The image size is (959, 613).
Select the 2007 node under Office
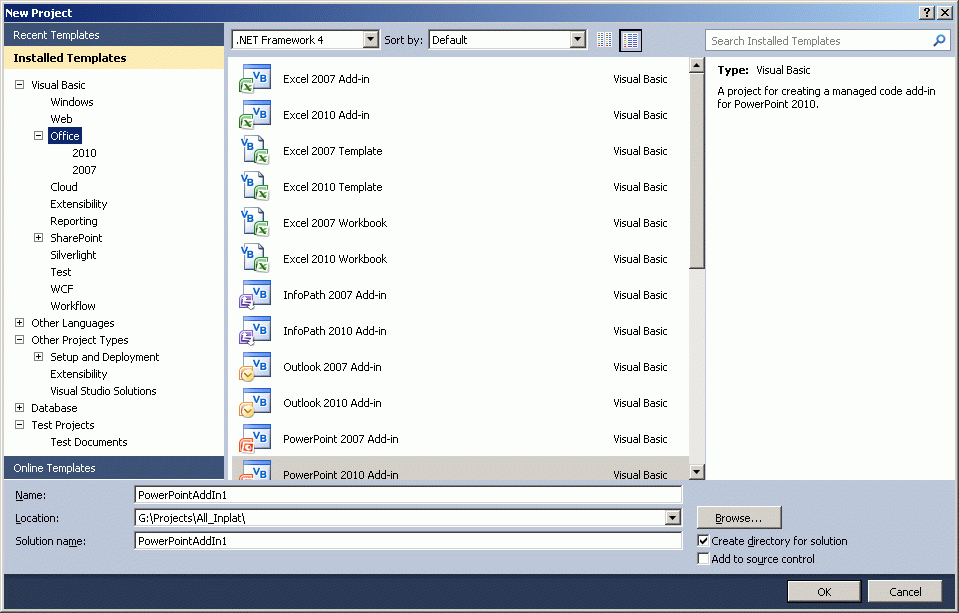point(84,170)
